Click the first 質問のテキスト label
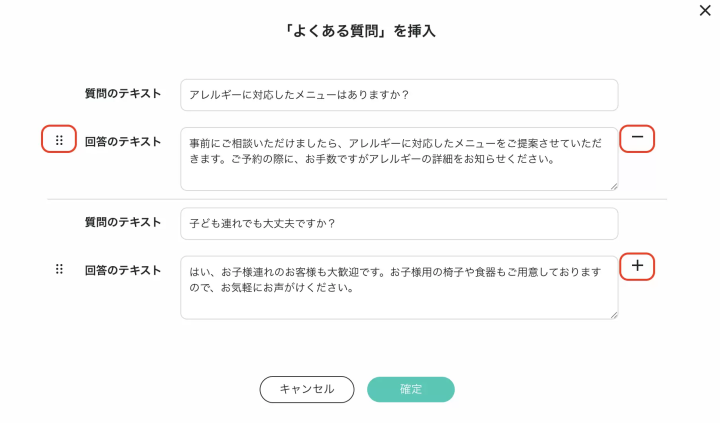Screen dimensions: 720x423 [x=122, y=94]
